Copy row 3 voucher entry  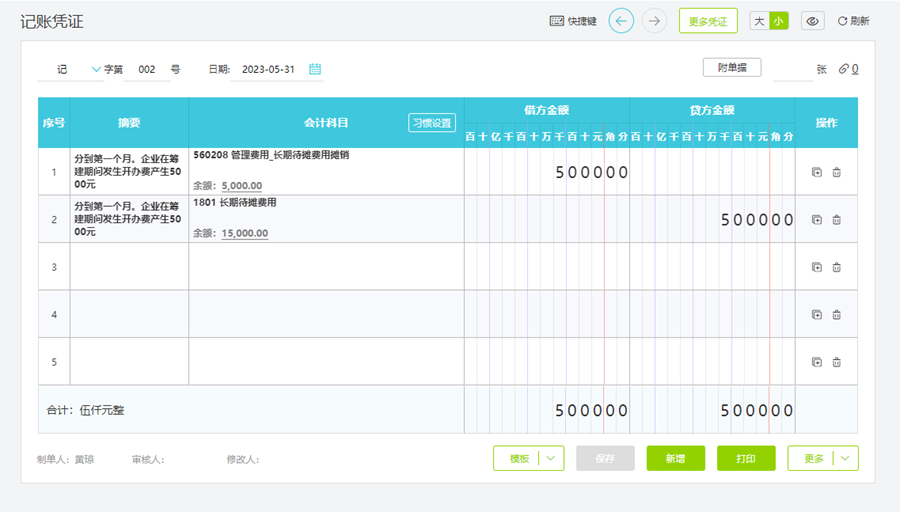[817, 267]
